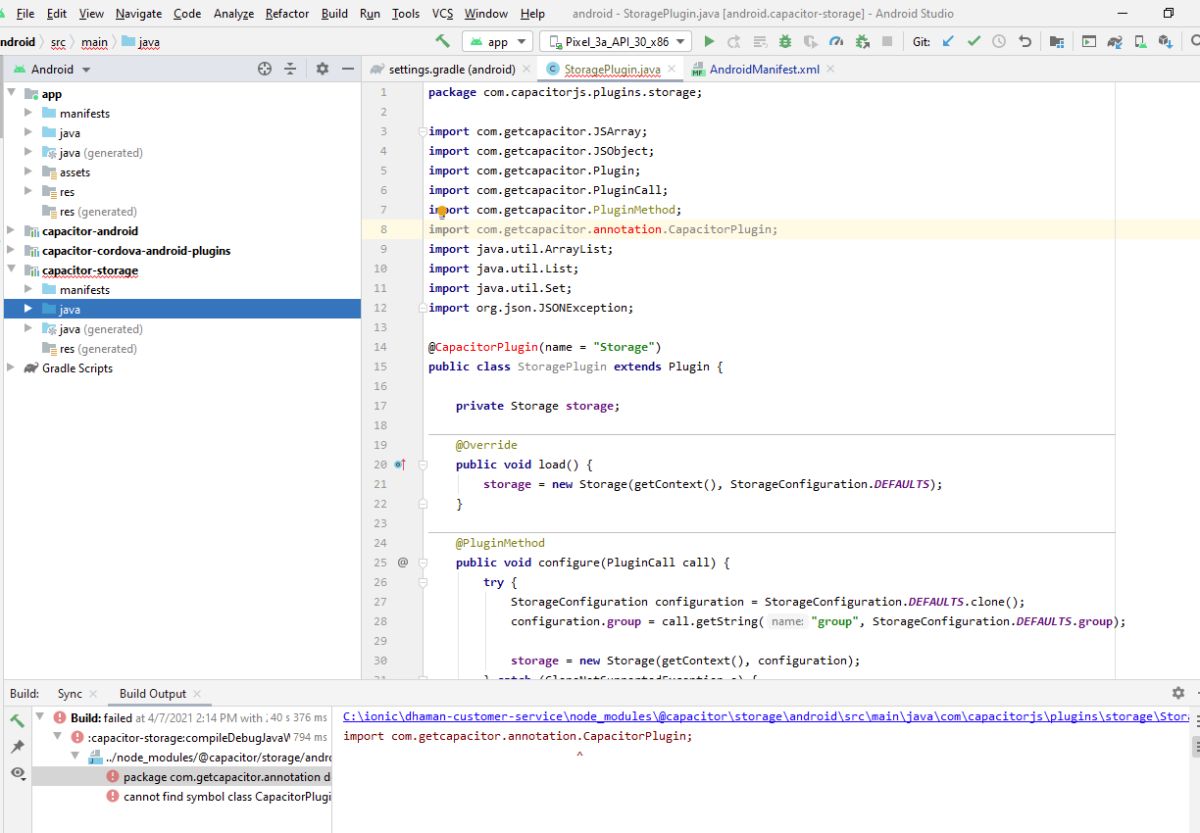Close the StoragePlugin.java tab
The height and width of the screenshot is (833, 1200).
[671, 69]
